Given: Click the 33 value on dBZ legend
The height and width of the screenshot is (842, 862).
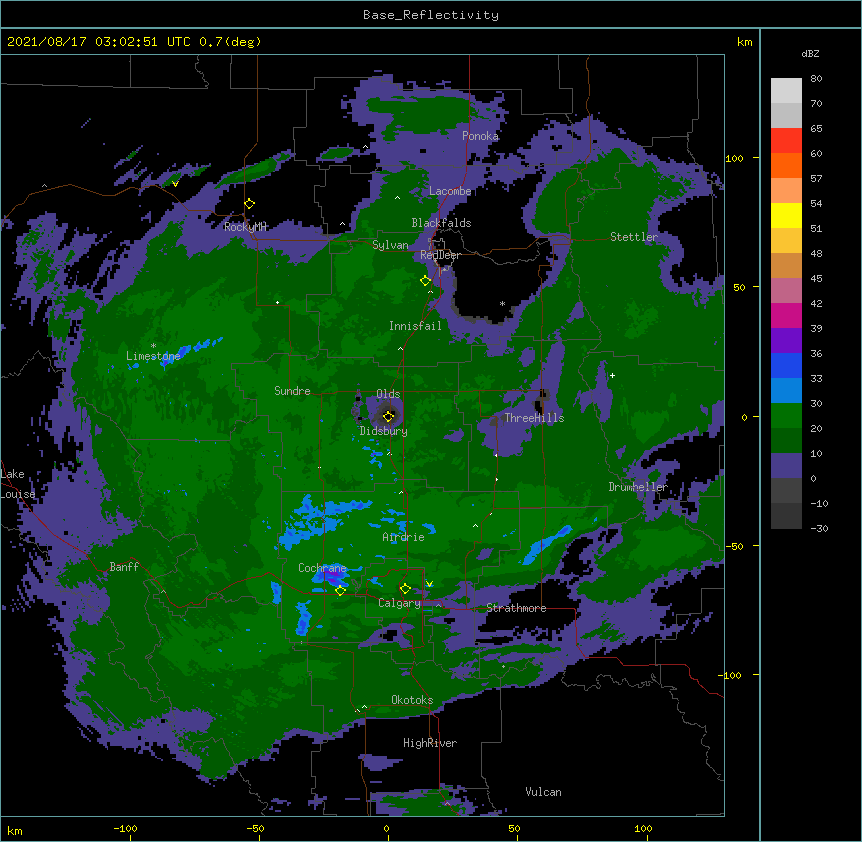Looking at the screenshot, I should (x=816, y=379).
